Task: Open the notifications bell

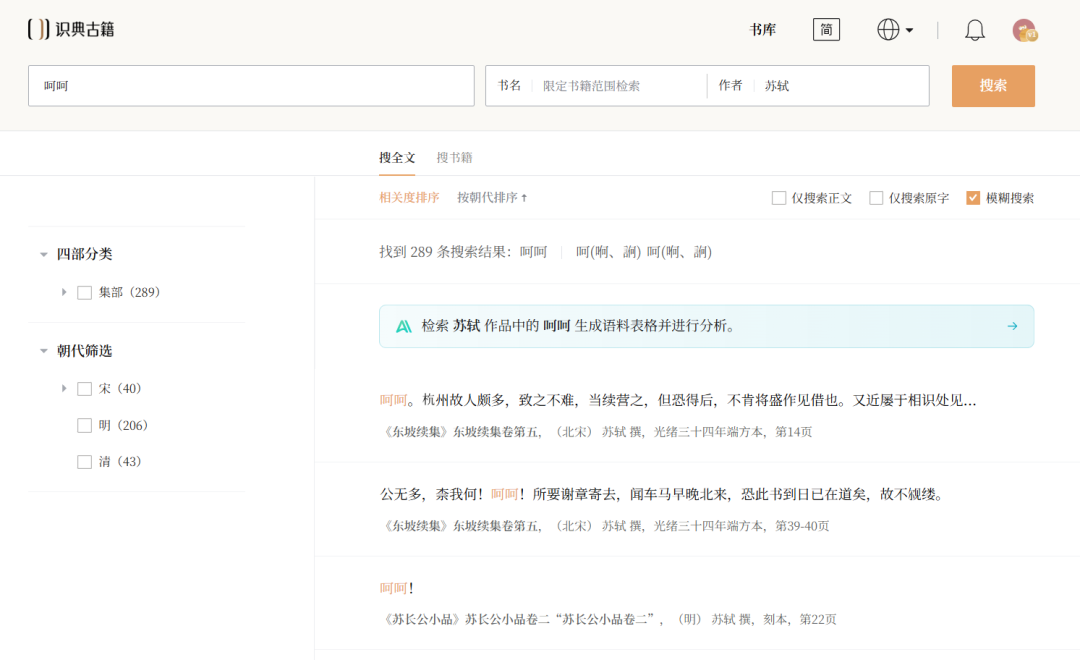Action: [974, 30]
